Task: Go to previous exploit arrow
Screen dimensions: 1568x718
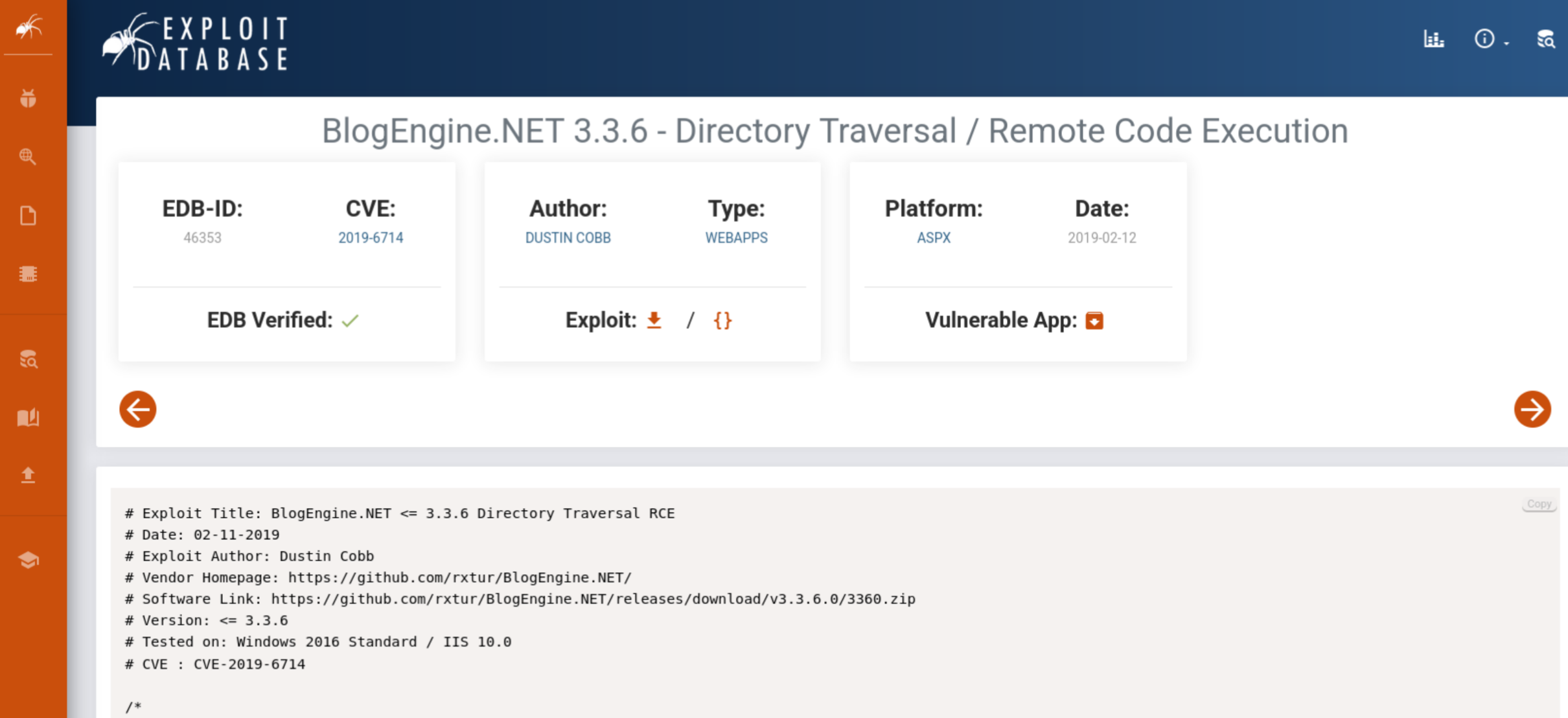Action: (138, 409)
